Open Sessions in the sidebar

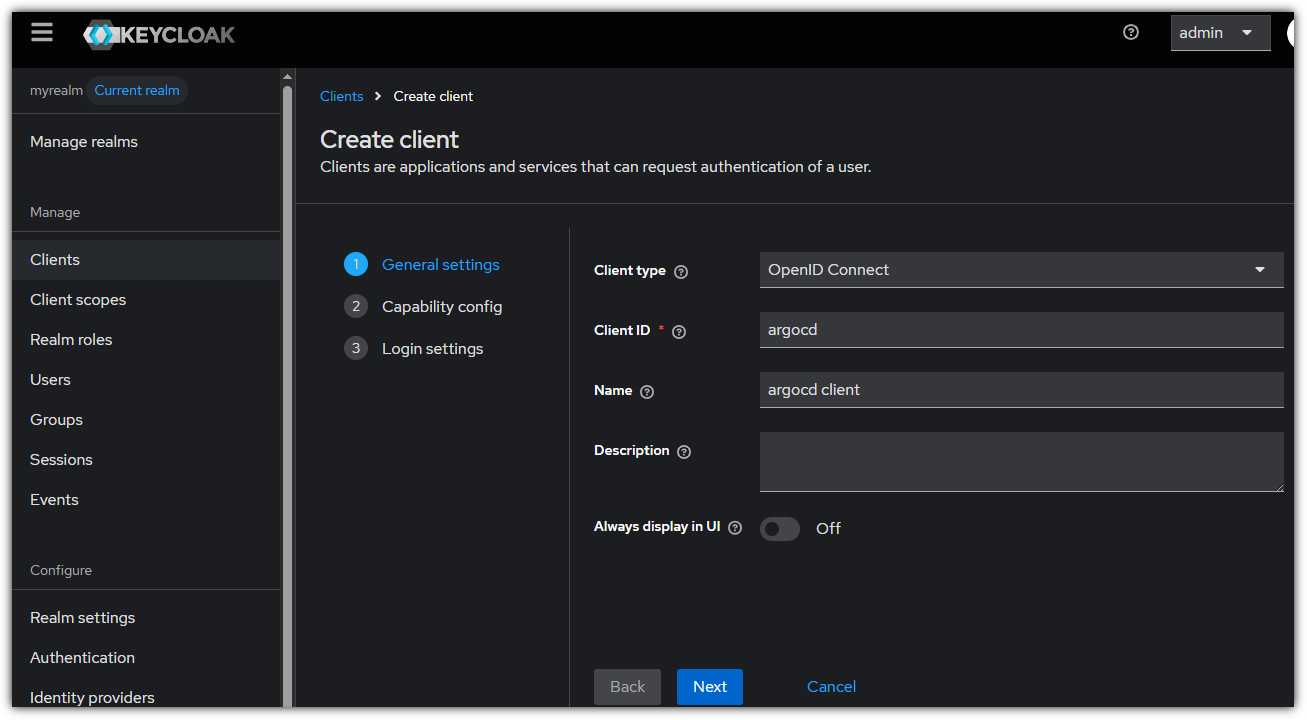[x=146, y=460]
